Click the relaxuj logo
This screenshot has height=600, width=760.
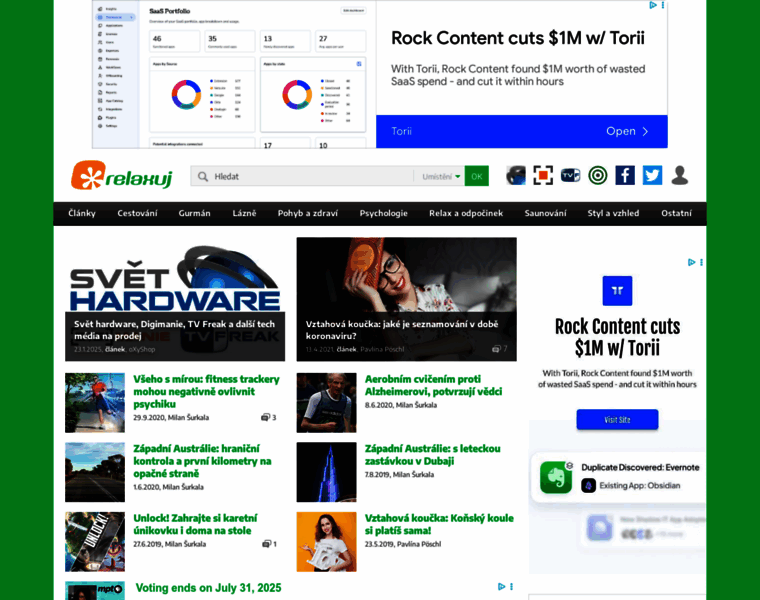[x=122, y=175]
